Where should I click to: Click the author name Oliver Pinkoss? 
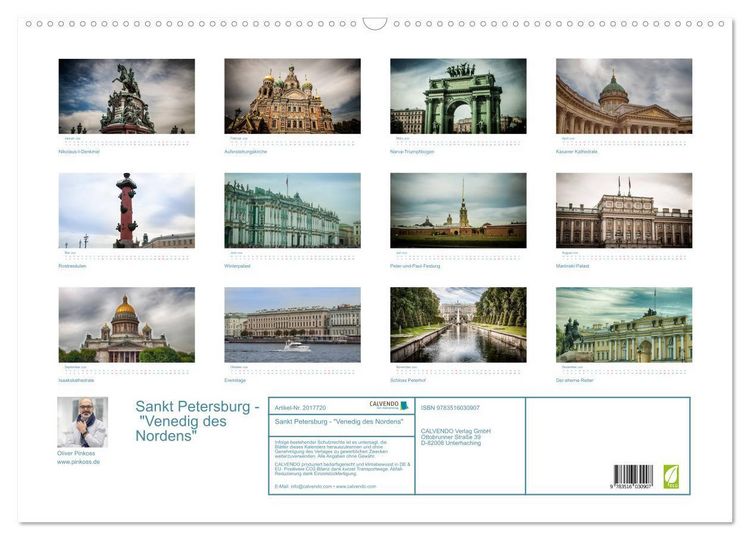[x=76, y=453]
